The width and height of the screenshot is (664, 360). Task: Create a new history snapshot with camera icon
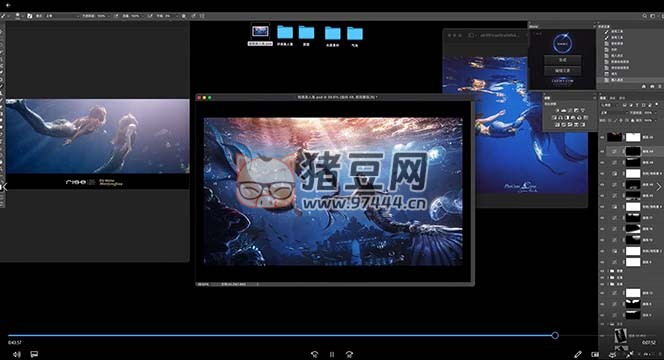652,86
